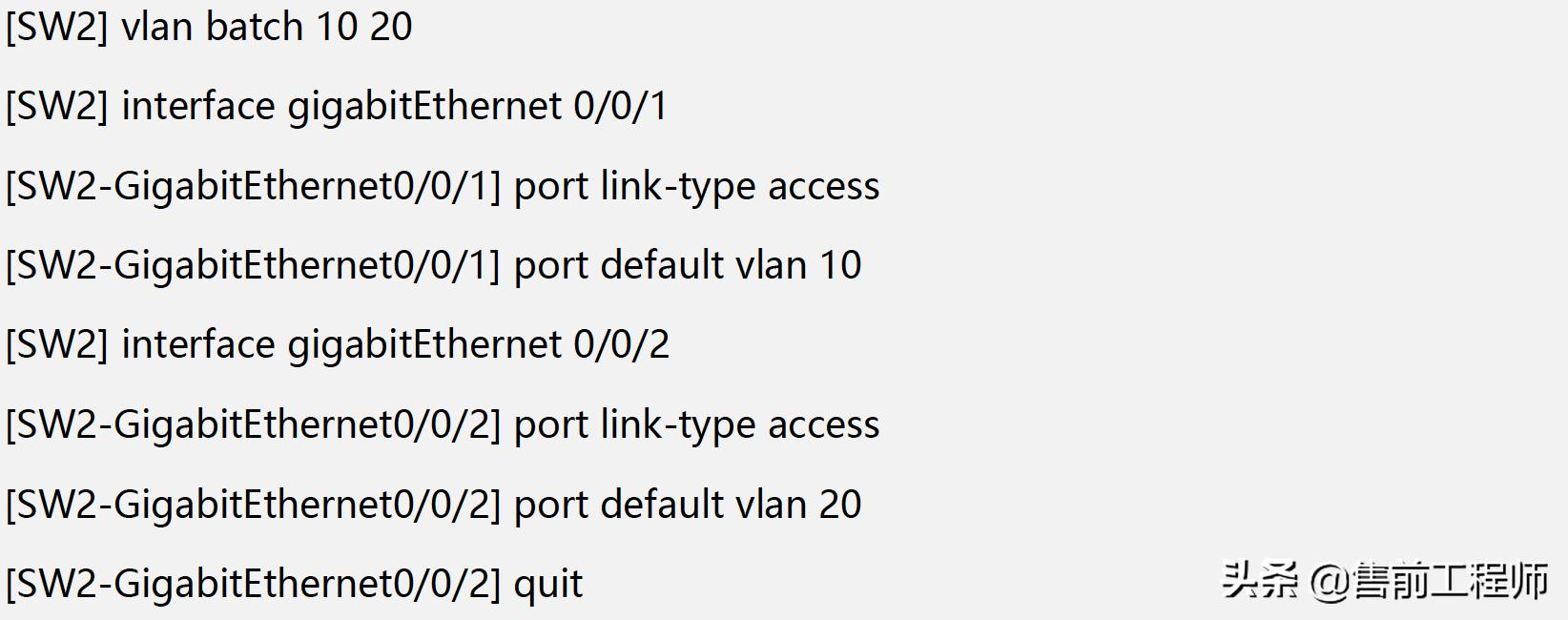The image size is (1568, 620).
Task: Click the [SW2] prompt before "interface gigabitEthernet 0/0/1"
Action: (x=56, y=106)
